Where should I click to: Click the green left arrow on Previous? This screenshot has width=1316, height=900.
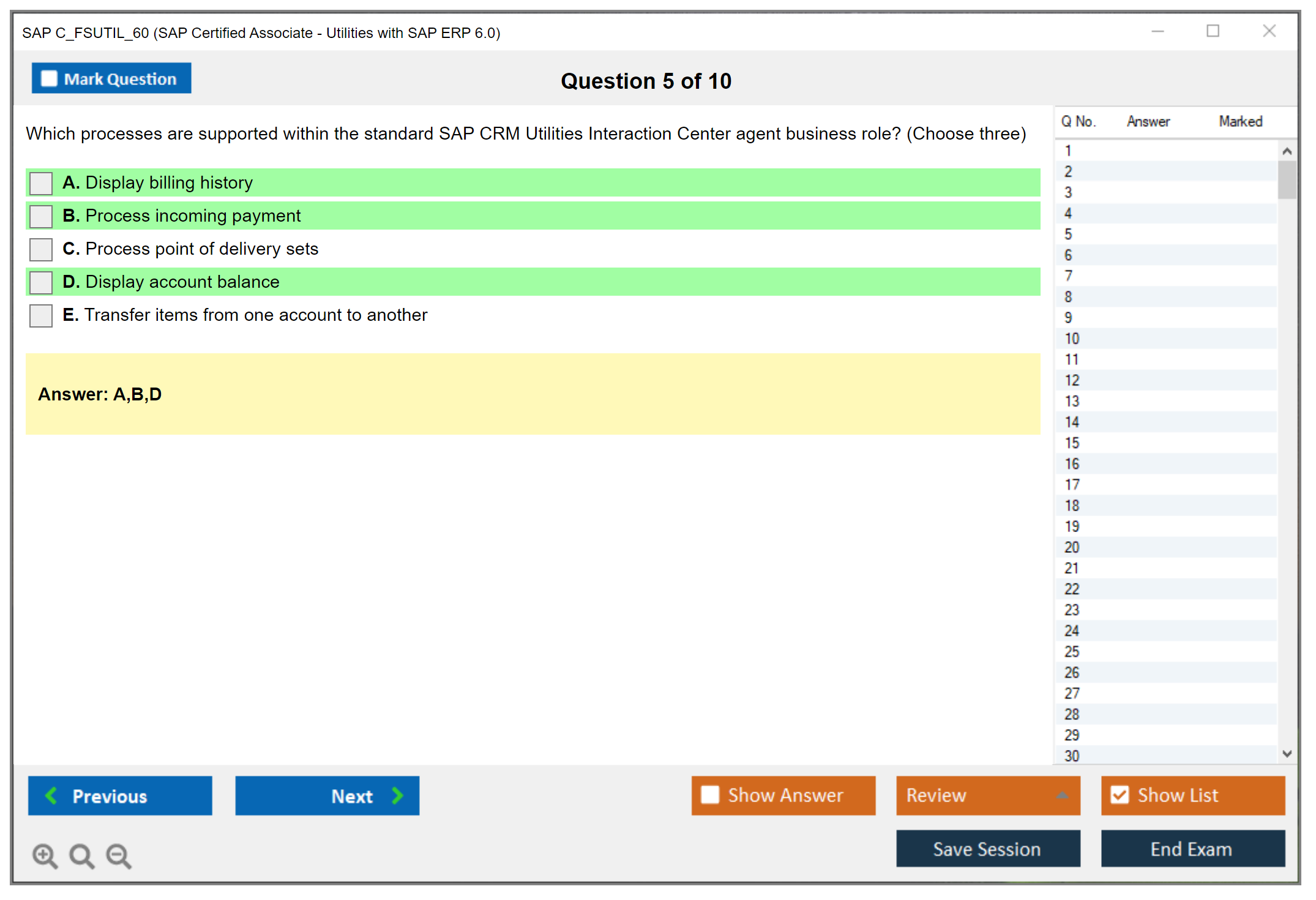51,795
